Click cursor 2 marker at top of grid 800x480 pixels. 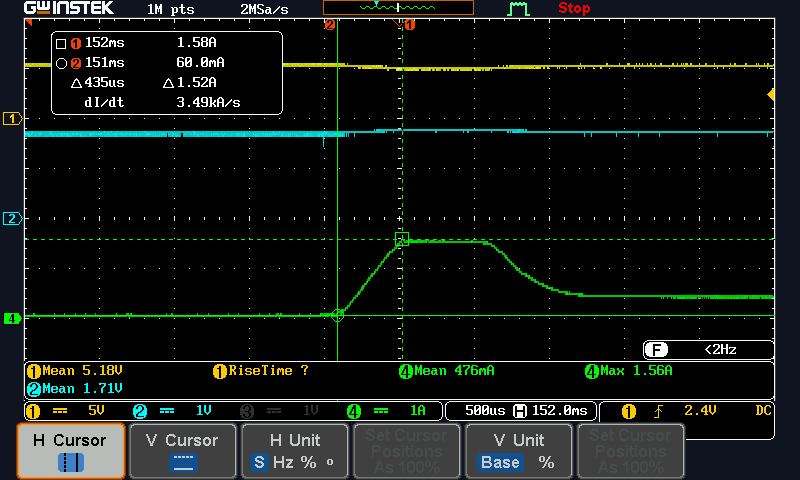(x=328, y=25)
